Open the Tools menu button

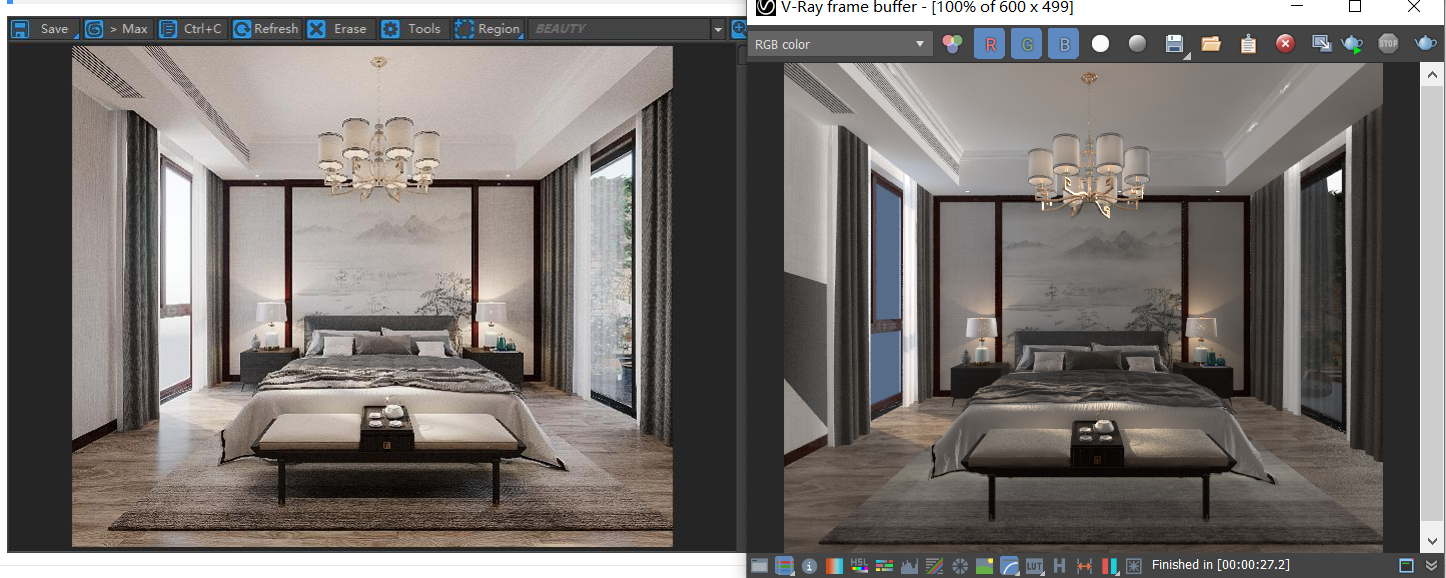tap(412, 29)
